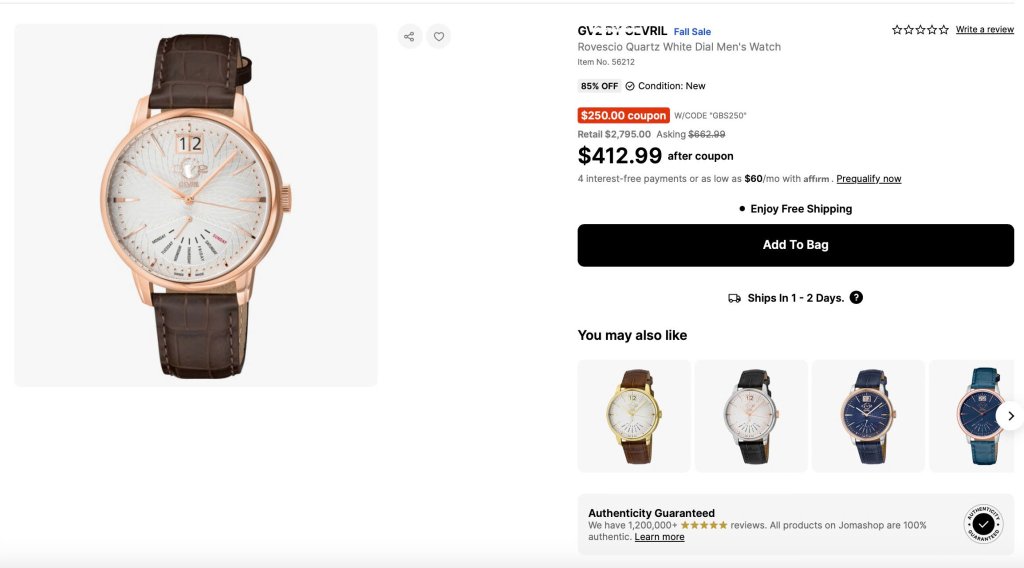
Task: Click Add To Bag button
Action: pyautogui.click(x=795, y=245)
